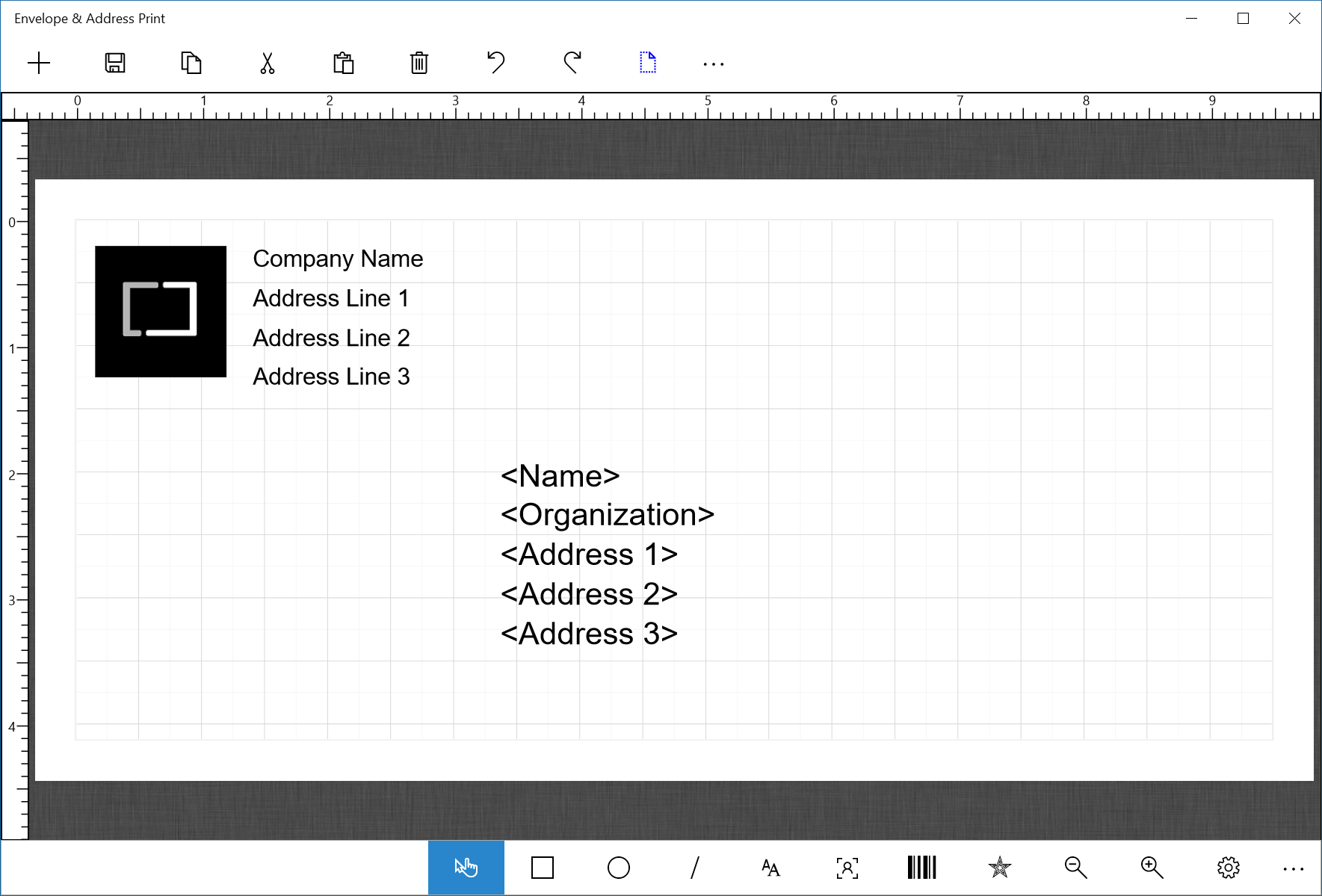
Task: Open settings gear
Action: tap(1229, 868)
